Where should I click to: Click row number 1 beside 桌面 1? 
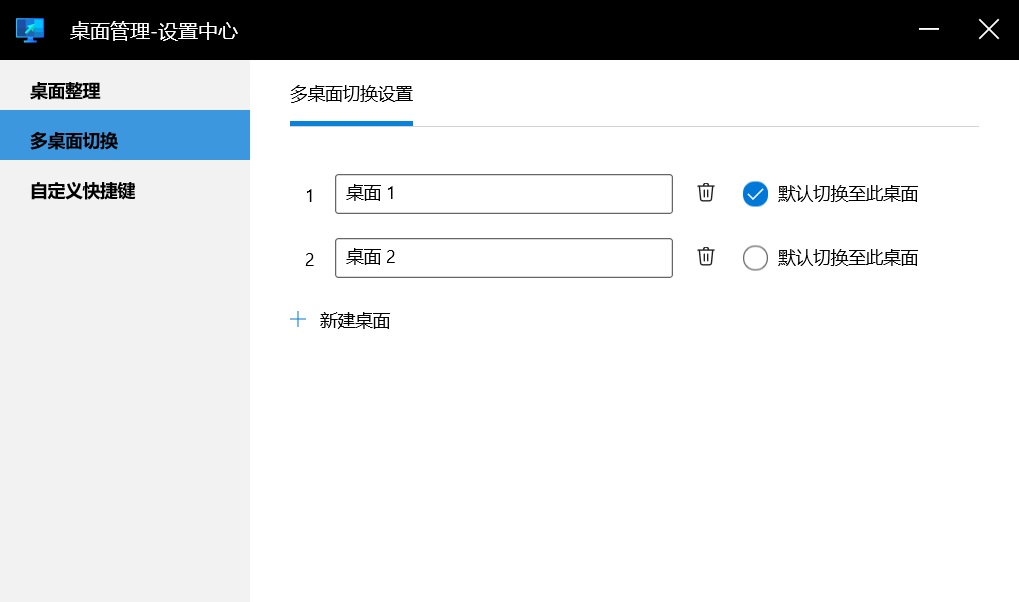click(310, 196)
